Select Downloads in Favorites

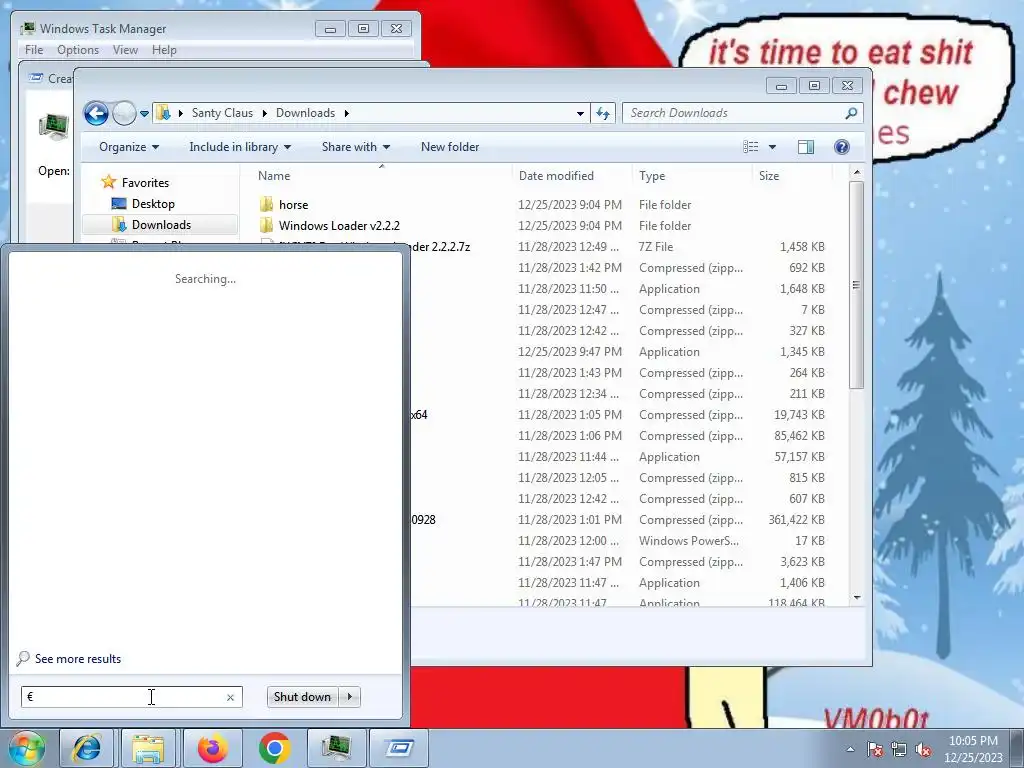(161, 225)
